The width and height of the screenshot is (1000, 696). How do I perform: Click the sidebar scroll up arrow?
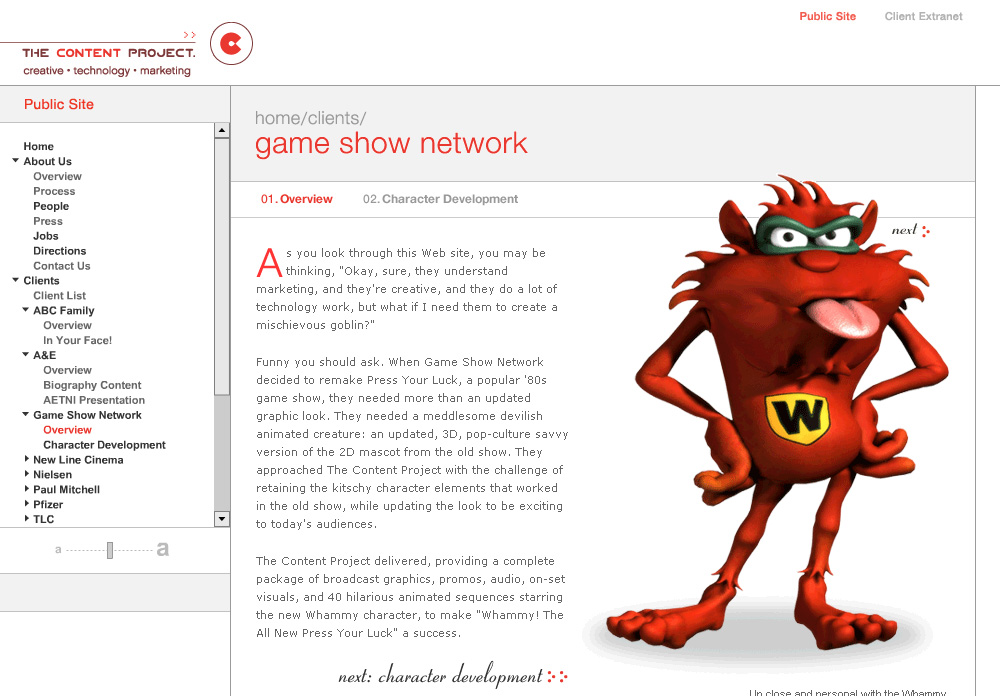coord(222,130)
